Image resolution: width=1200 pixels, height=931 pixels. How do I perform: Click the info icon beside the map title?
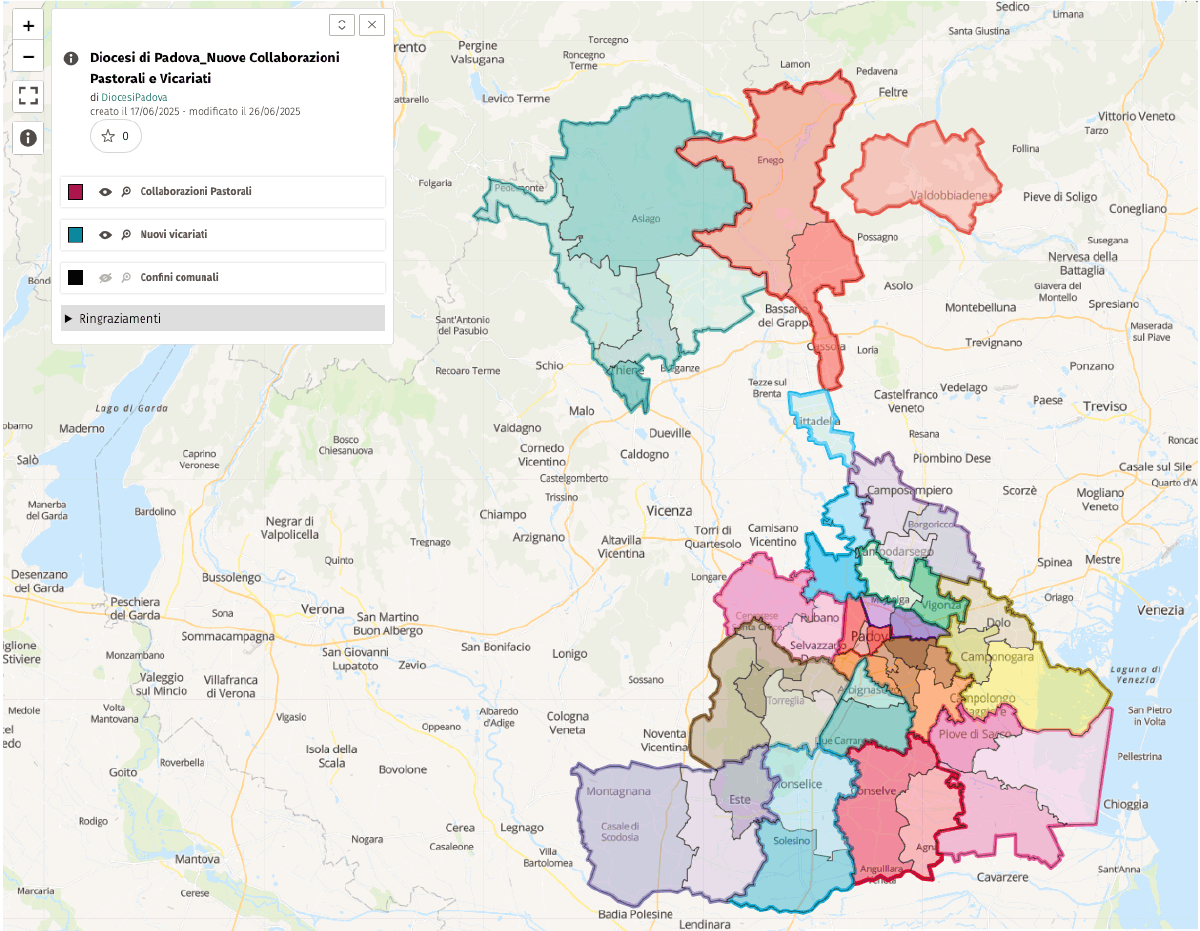click(71, 58)
